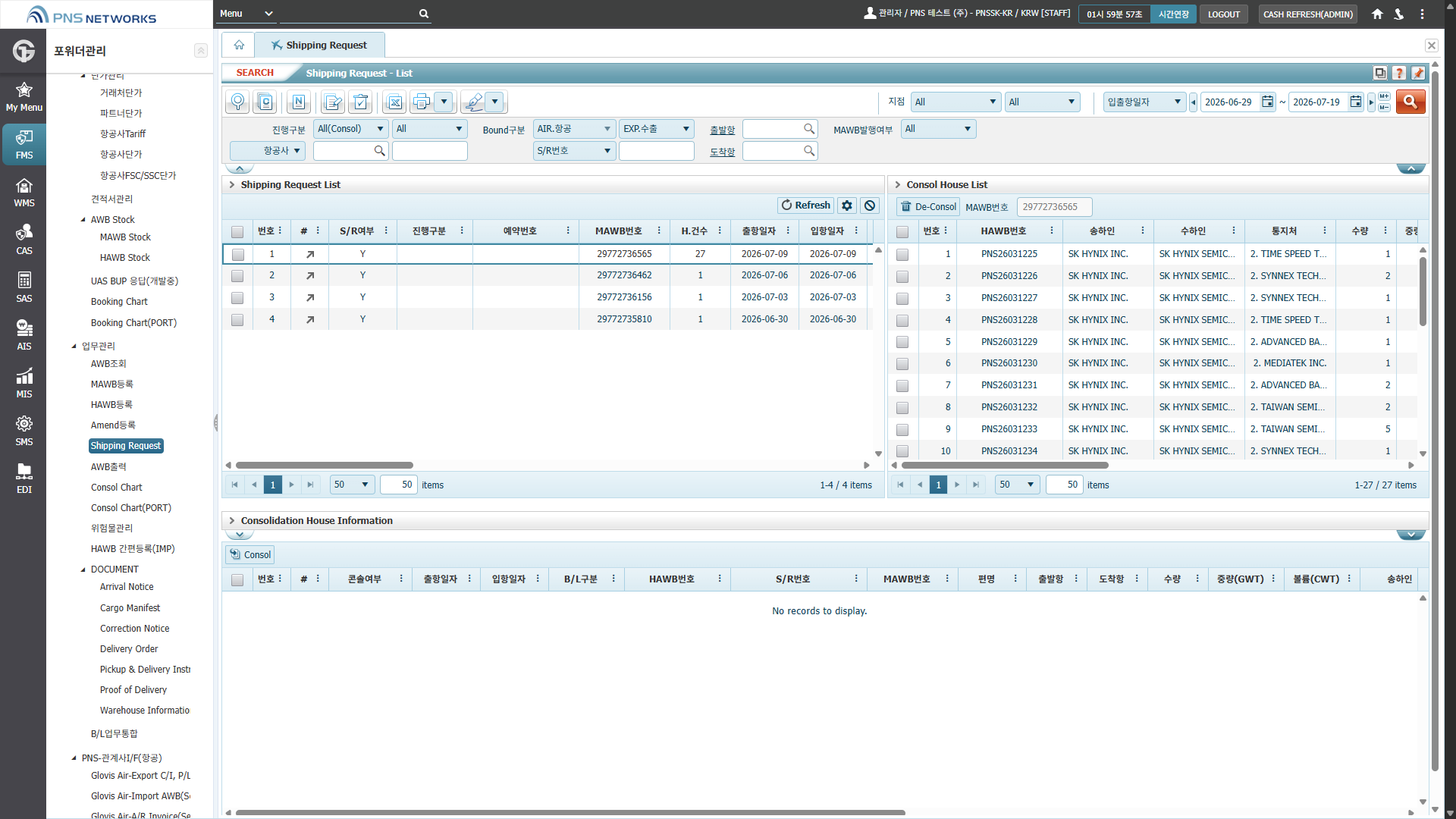Viewport: 1456px width, 819px height.
Task: Switch to the Shipping Request tab
Action: pos(319,45)
